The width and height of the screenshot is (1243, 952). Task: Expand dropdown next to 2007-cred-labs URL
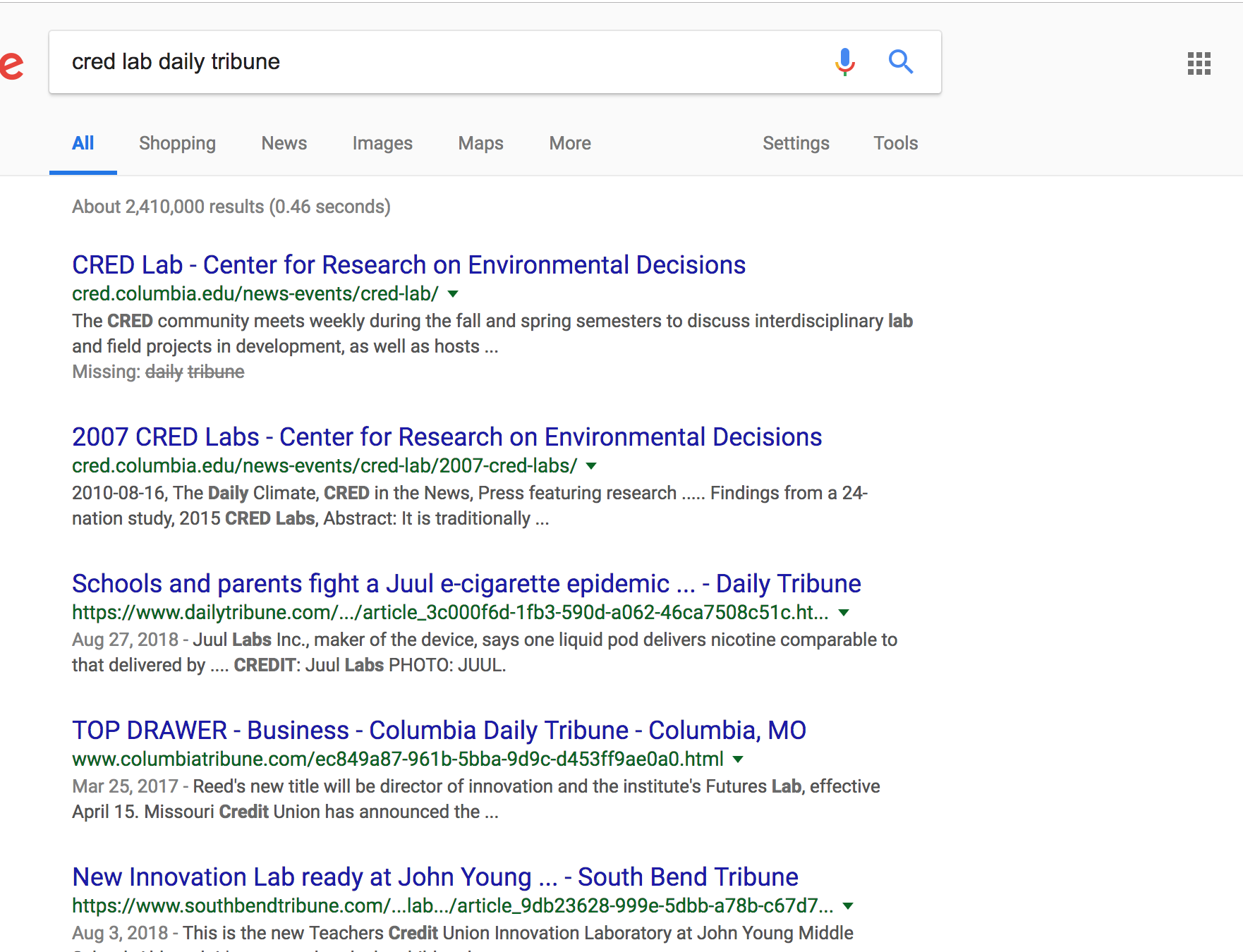click(592, 465)
